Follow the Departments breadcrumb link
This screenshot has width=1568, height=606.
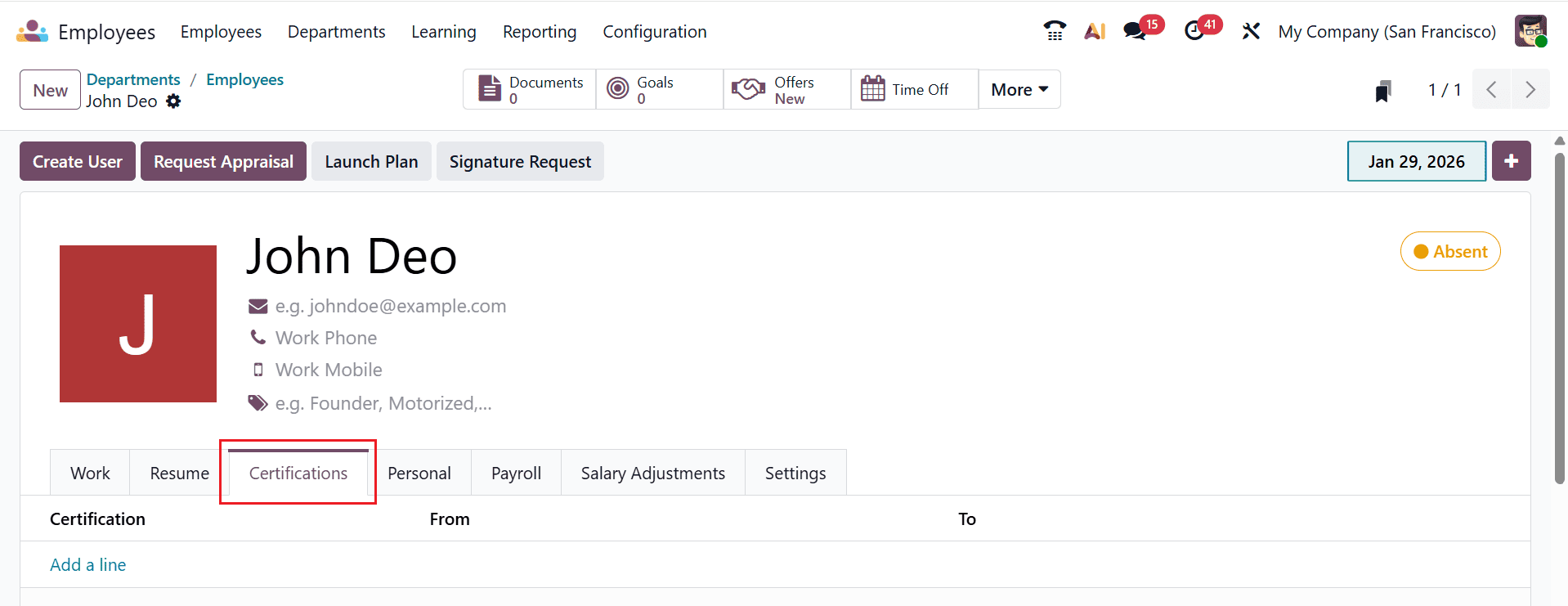133,79
